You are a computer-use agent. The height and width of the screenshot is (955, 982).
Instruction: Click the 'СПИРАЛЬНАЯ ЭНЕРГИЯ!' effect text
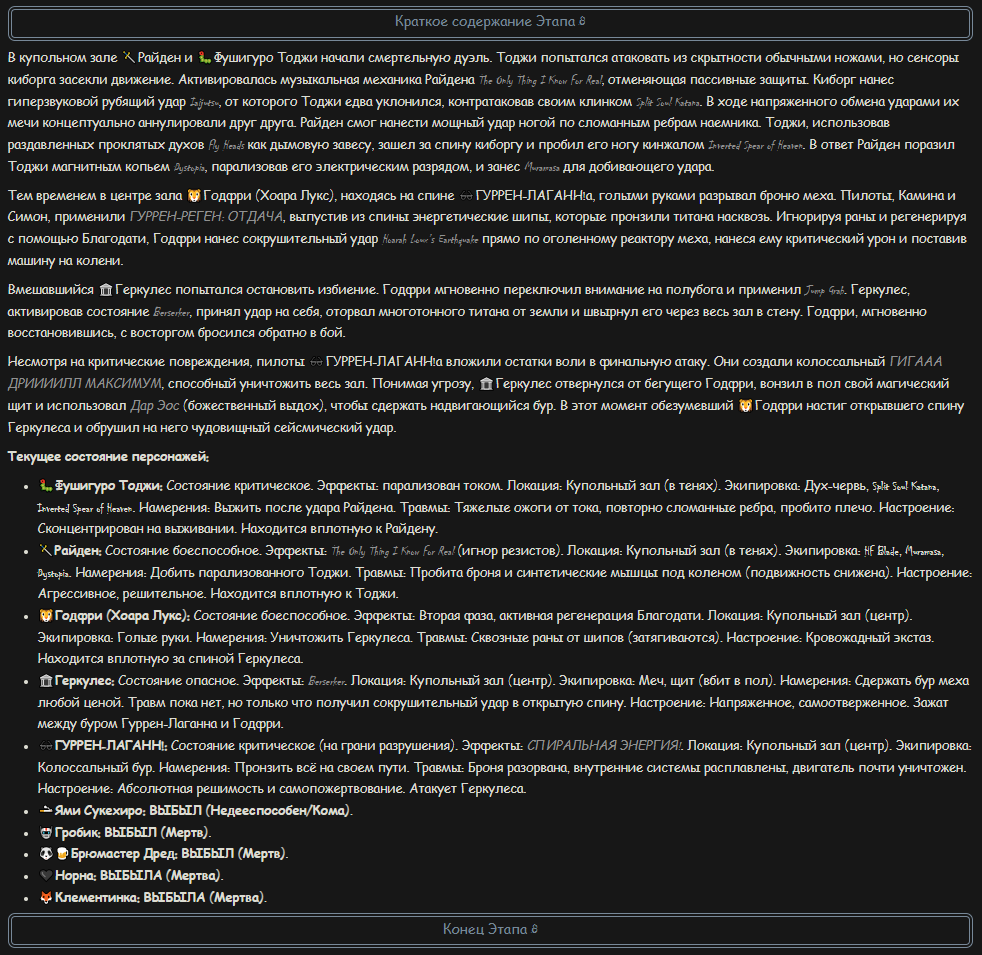(x=605, y=746)
